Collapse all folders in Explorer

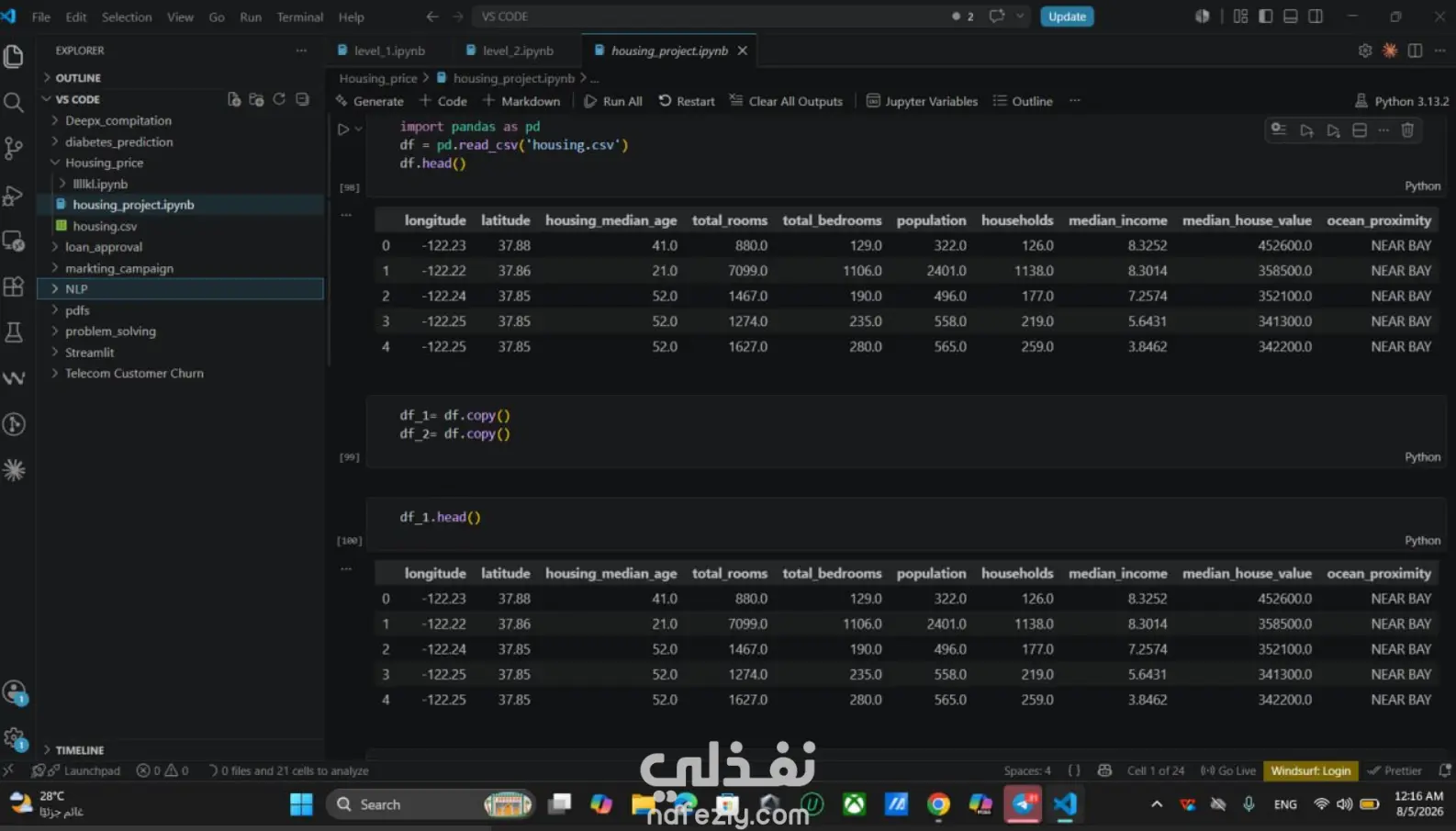tap(302, 99)
